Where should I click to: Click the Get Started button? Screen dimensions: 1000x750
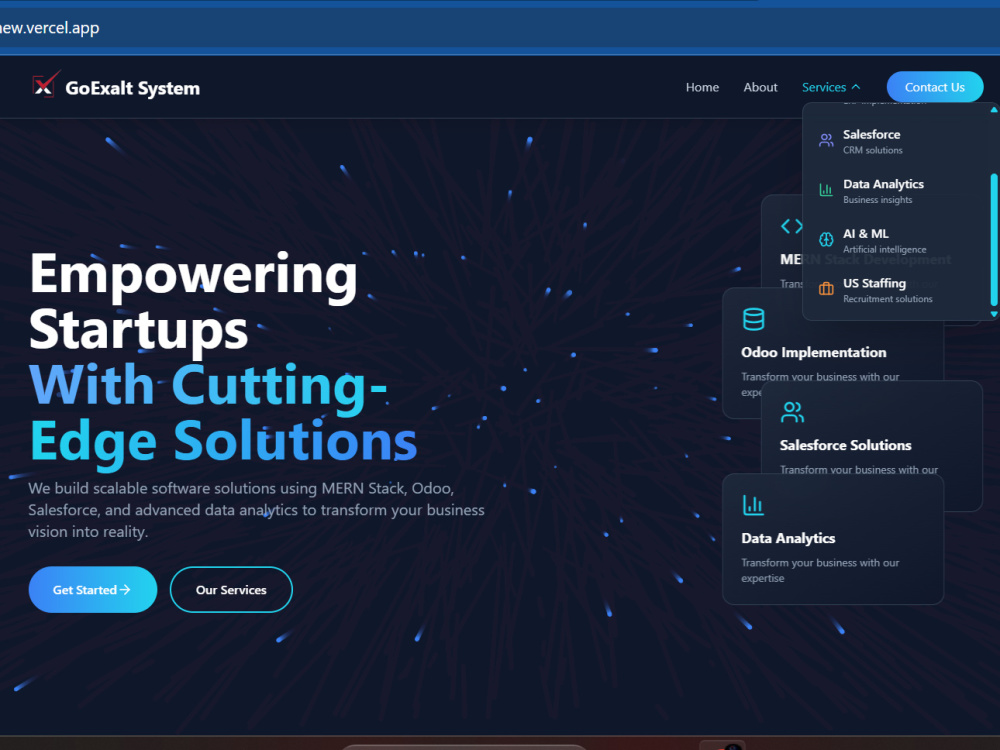[92, 590]
